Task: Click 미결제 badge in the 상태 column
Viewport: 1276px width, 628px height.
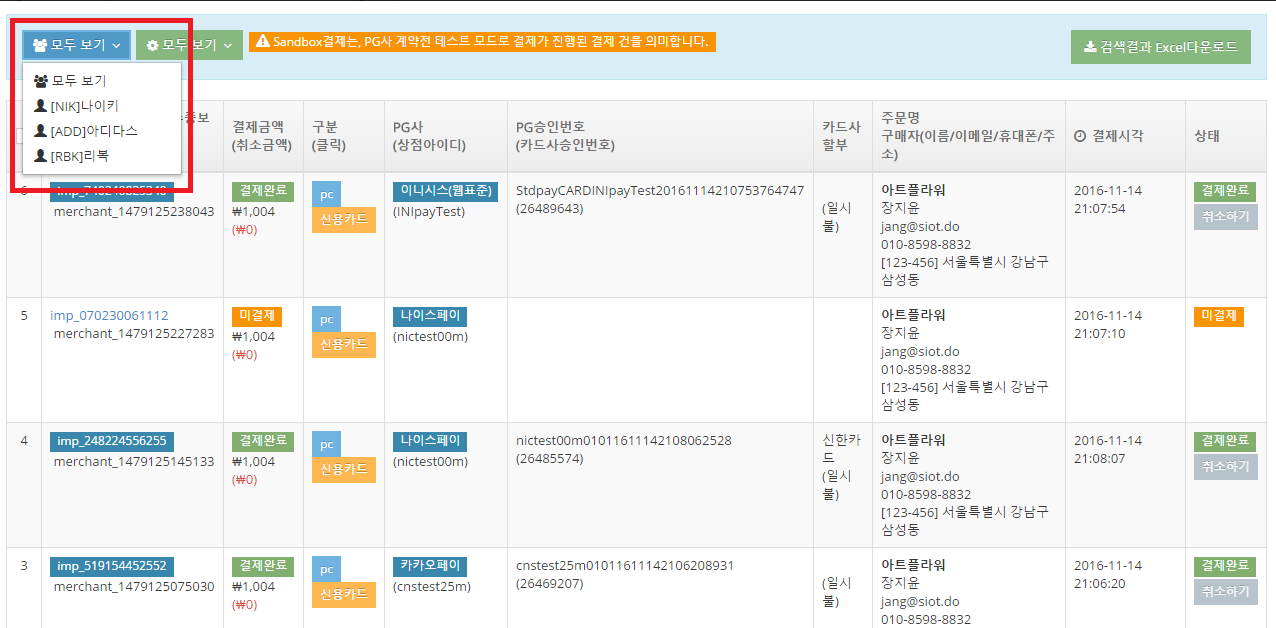Action: tap(1218, 316)
